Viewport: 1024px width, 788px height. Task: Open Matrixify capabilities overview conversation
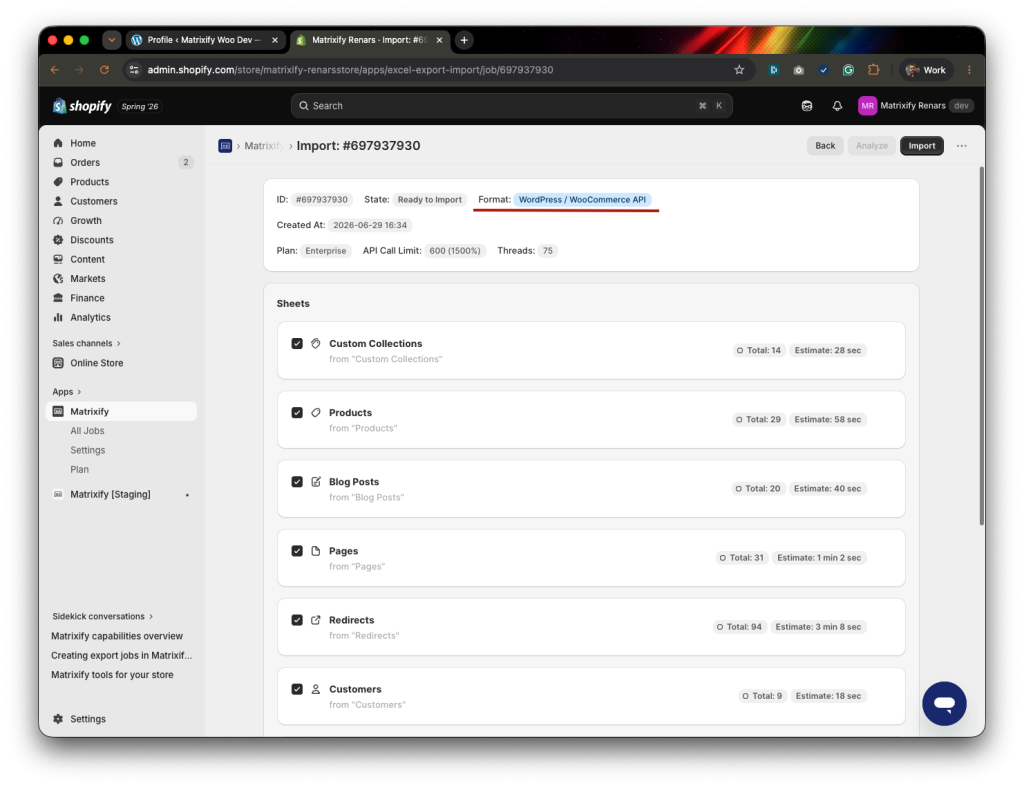[117, 636]
